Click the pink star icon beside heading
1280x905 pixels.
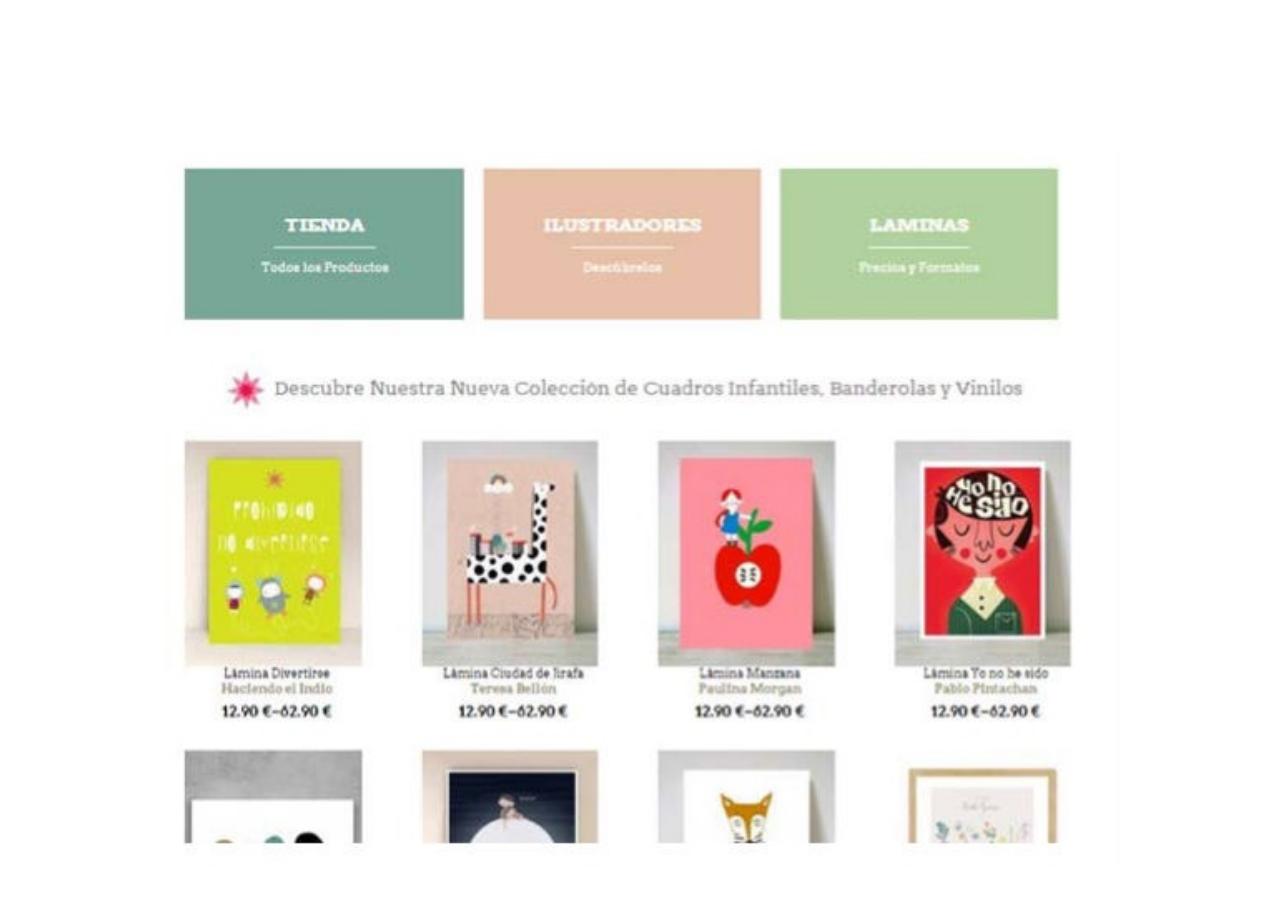pyautogui.click(x=246, y=389)
